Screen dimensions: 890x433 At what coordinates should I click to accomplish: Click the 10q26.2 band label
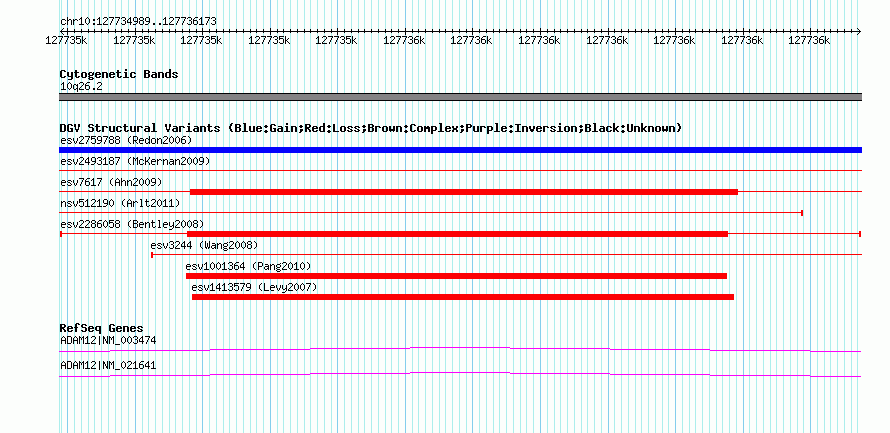pyautogui.click(x=81, y=87)
